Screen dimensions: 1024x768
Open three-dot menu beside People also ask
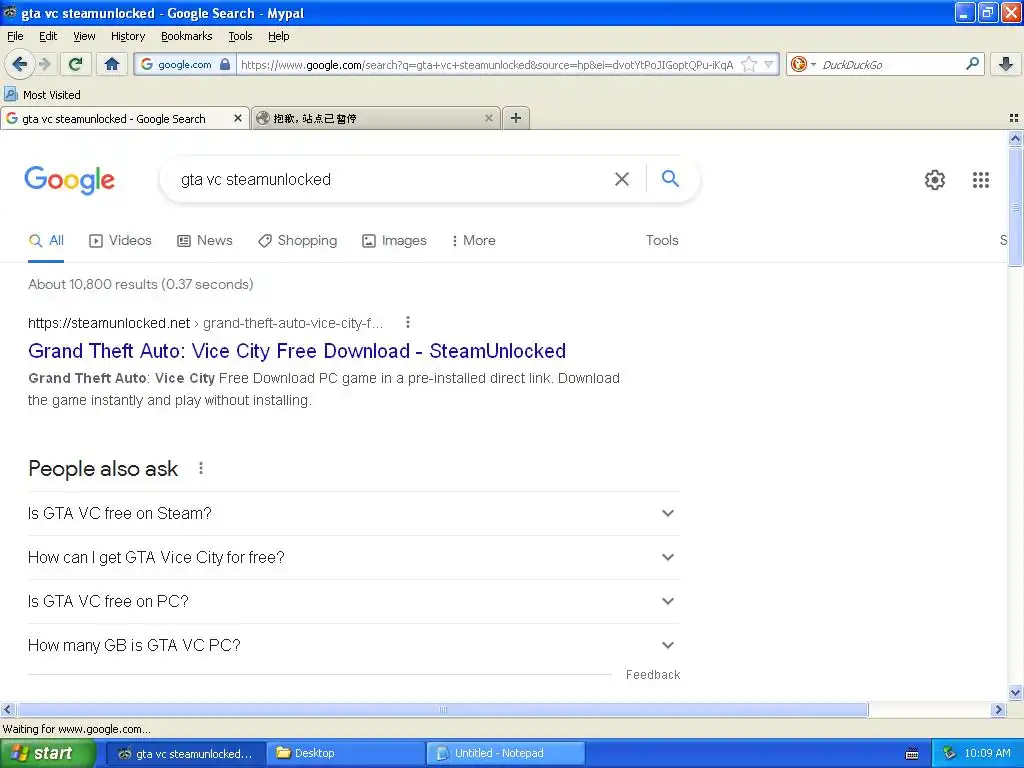[200, 468]
